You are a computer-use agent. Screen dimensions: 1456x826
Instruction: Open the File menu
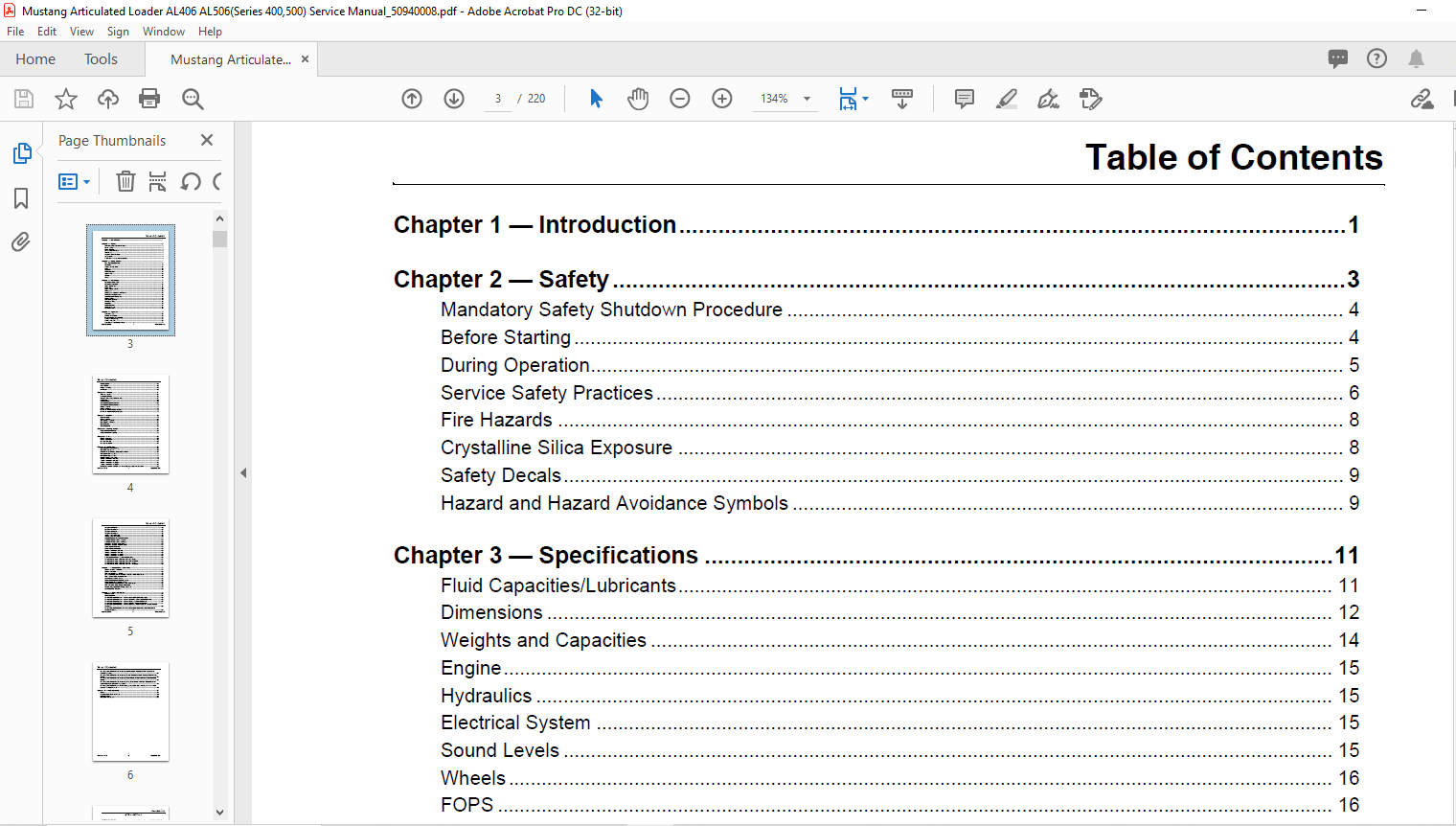[x=15, y=32]
